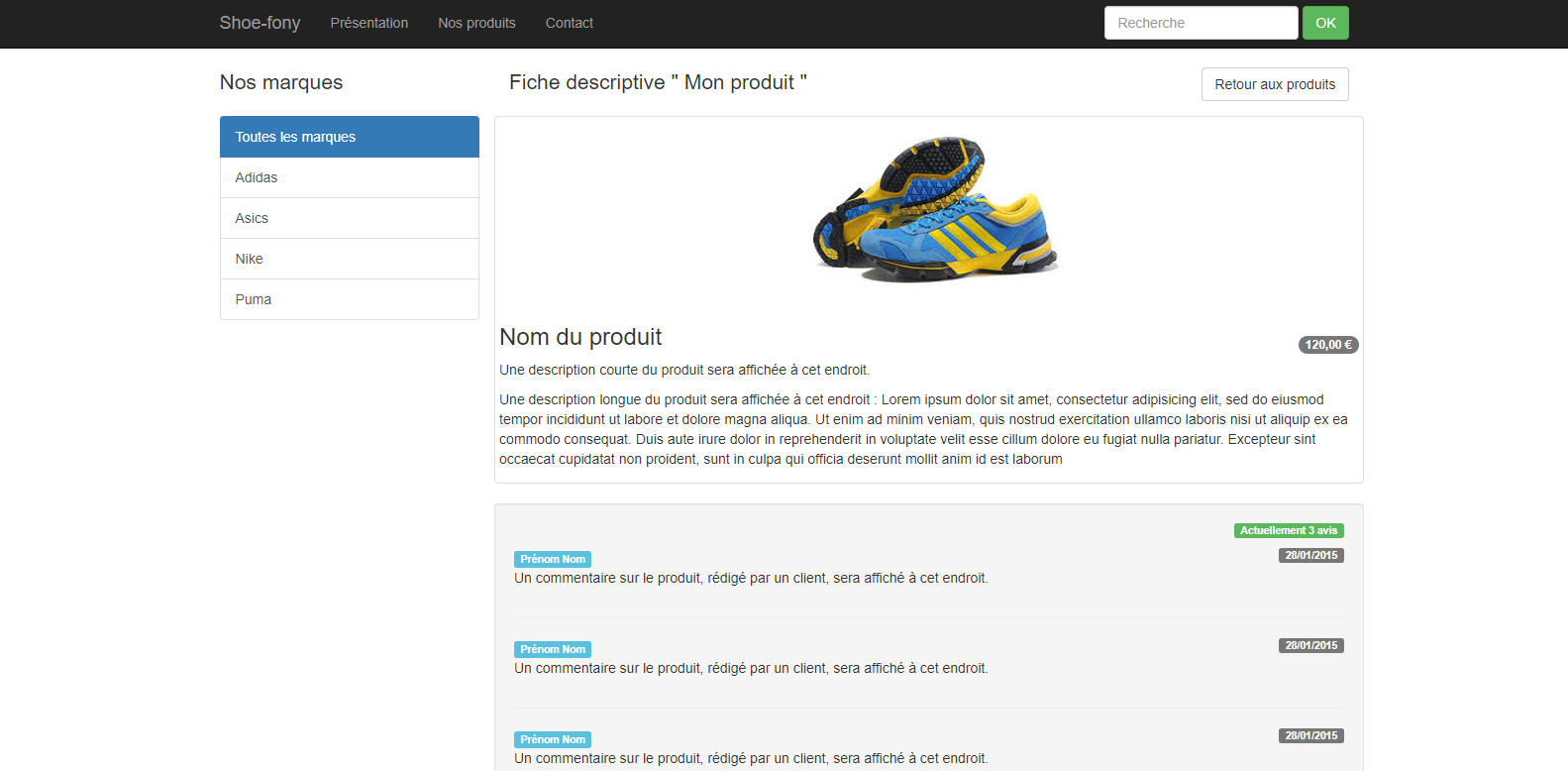Click the Shoe-fony brand logo
The image size is (1568, 771).
pyautogui.click(x=260, y=23)
